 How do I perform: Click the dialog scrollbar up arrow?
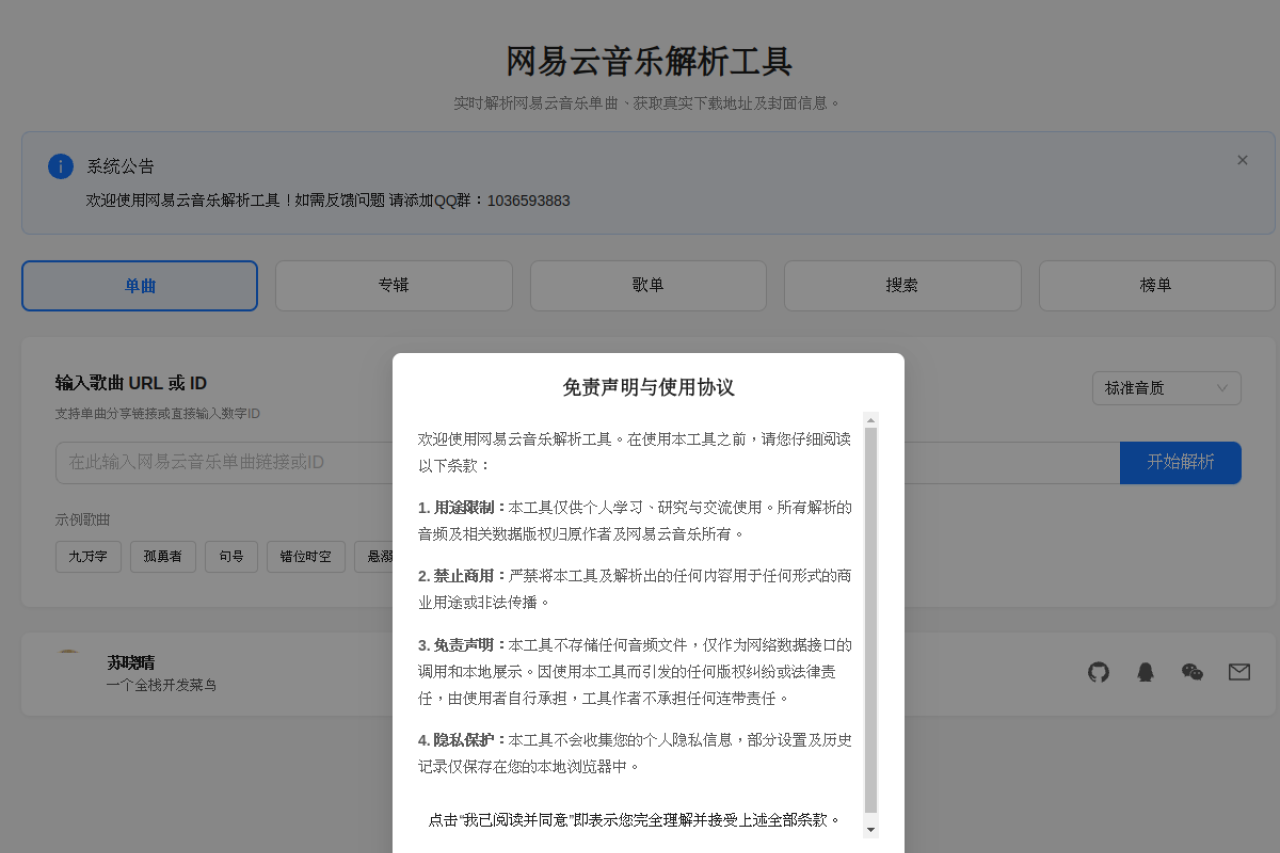tap(871, 420)
